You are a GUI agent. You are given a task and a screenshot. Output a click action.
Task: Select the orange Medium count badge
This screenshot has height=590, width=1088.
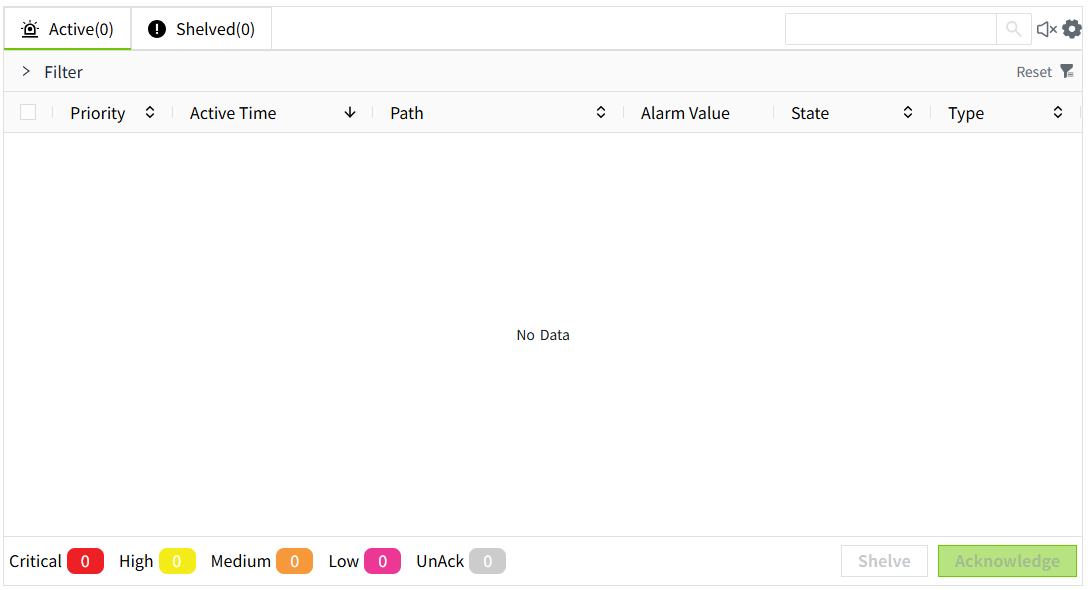[294, 561]
